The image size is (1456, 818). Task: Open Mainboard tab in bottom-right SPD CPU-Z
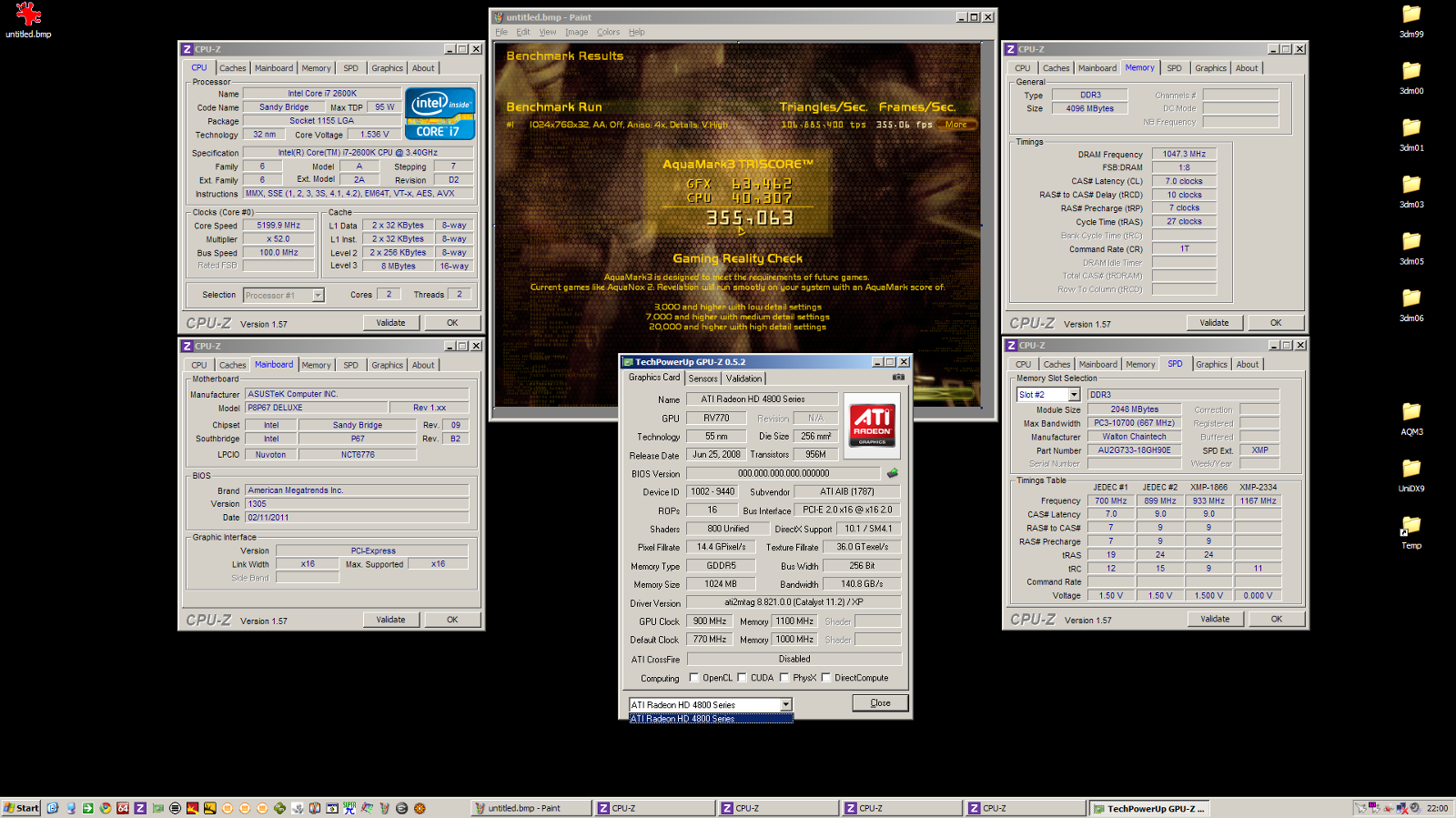(1097, 365)
